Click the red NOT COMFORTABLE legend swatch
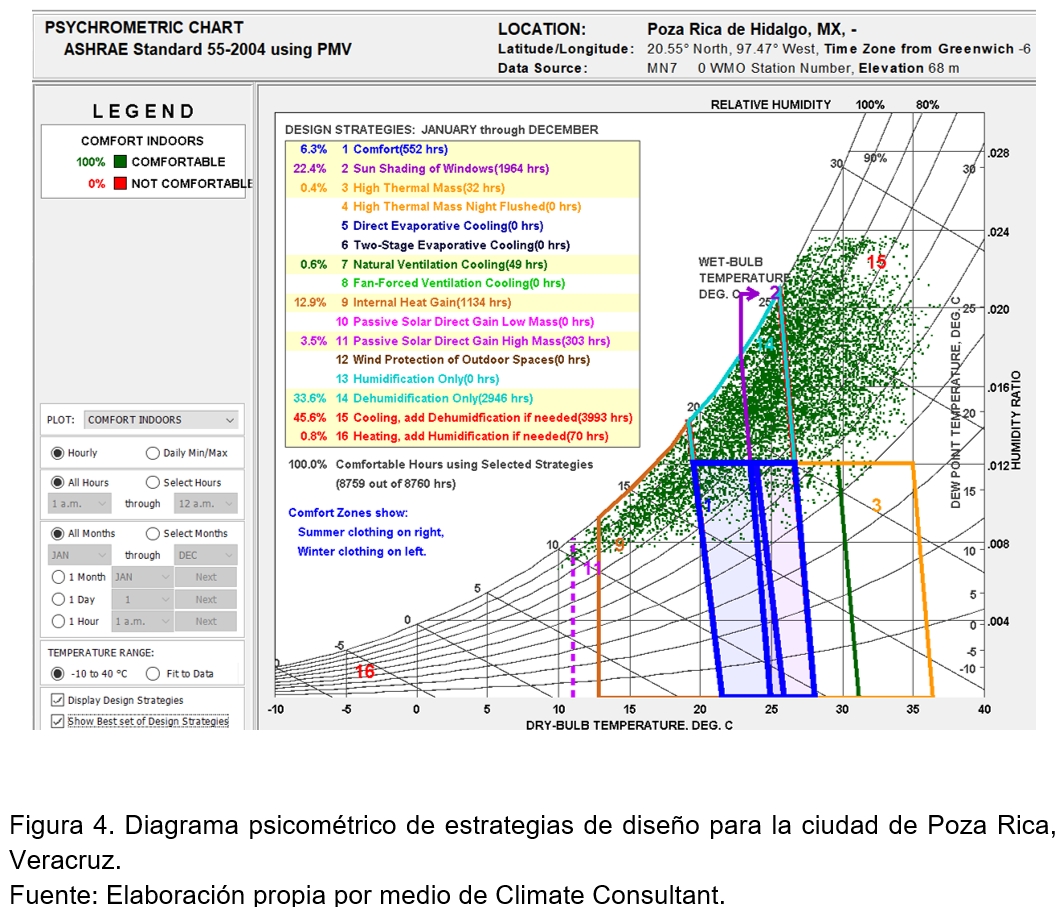The height and width of the screenshot is (907, 1060). point(119,184)
